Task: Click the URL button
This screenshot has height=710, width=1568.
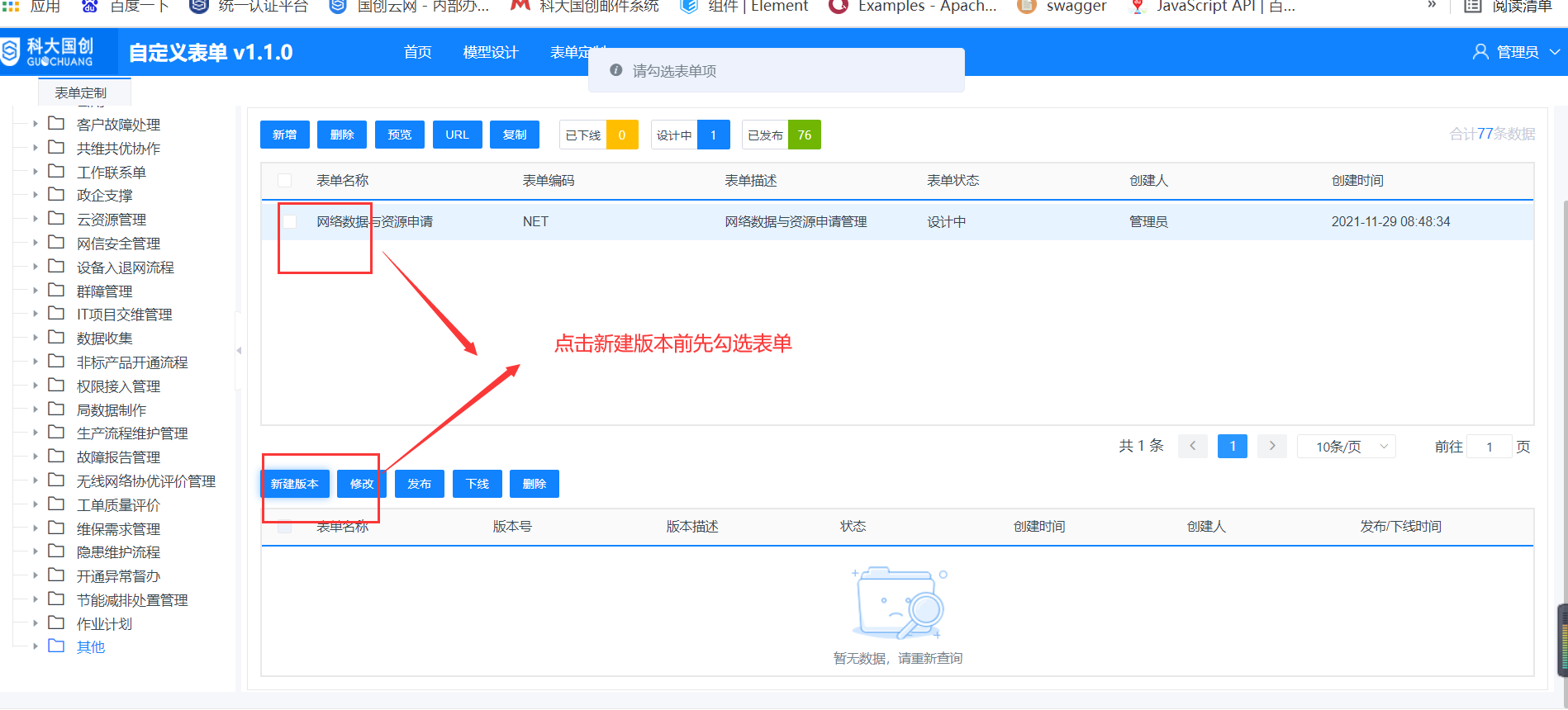Action: pos(457,135)
